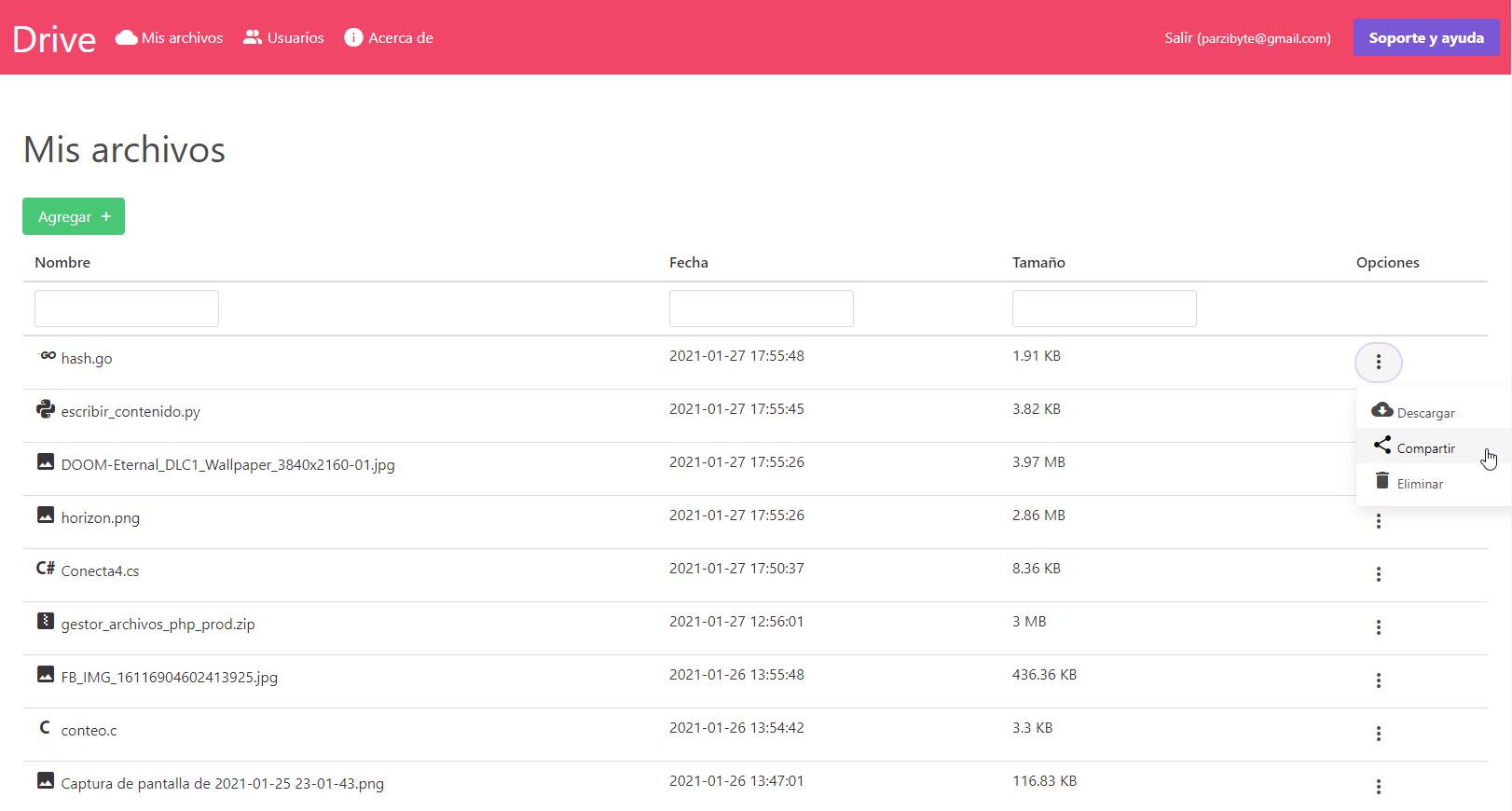The width and height of the screenshot is (1512, 811).
Task: Click the image icon beside Captura de pantalla file
Action: 45,780
